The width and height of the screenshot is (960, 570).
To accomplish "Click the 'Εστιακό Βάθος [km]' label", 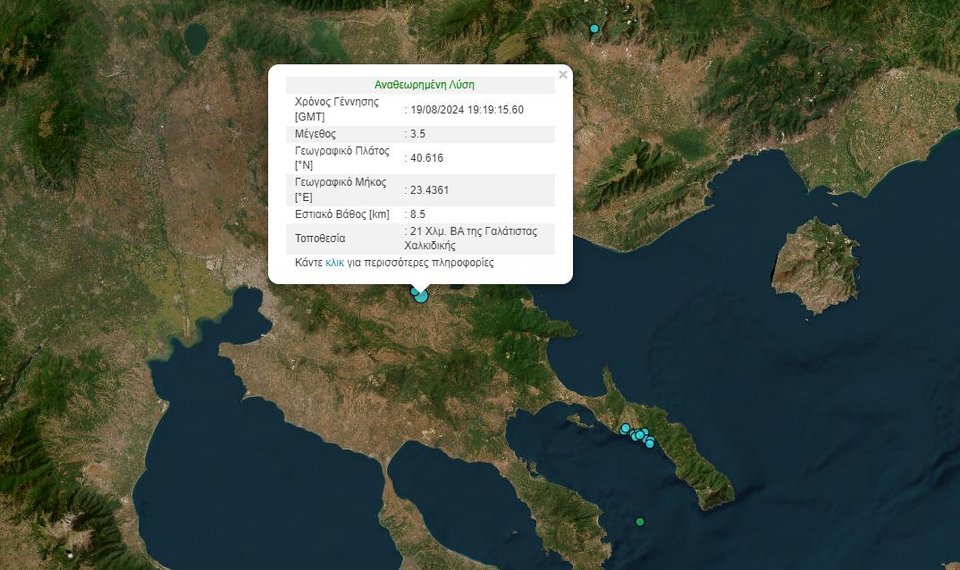I will [x=342, y=214].
